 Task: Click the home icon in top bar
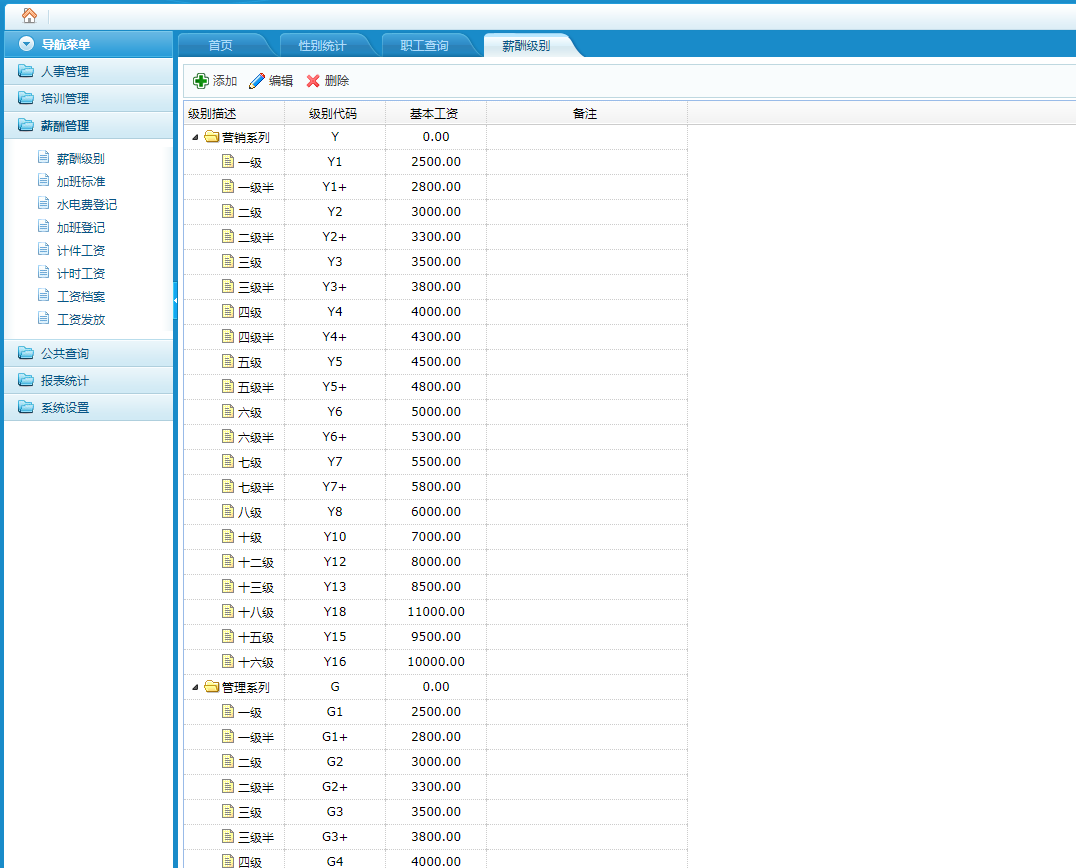pyautogui.click(x=29, y=15)
